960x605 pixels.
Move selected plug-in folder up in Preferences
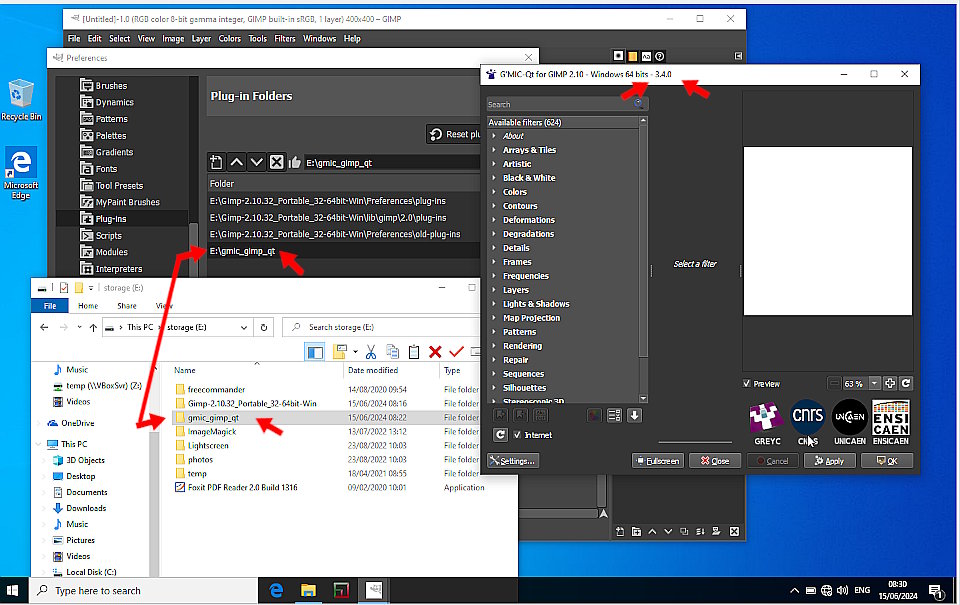[x=236, y=162]
